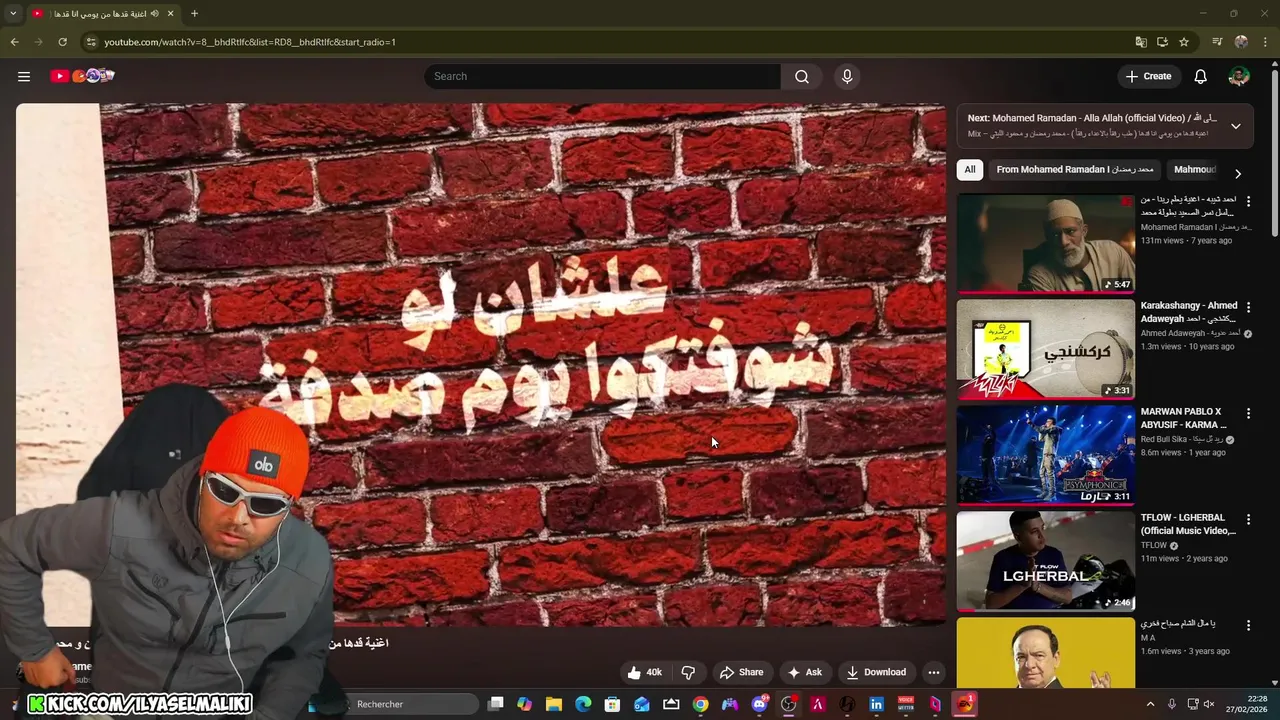Viewport: 1280px width, 720px height.
Task: Open LinkedIn from the taskbar
Action: [x=876, y=704]
